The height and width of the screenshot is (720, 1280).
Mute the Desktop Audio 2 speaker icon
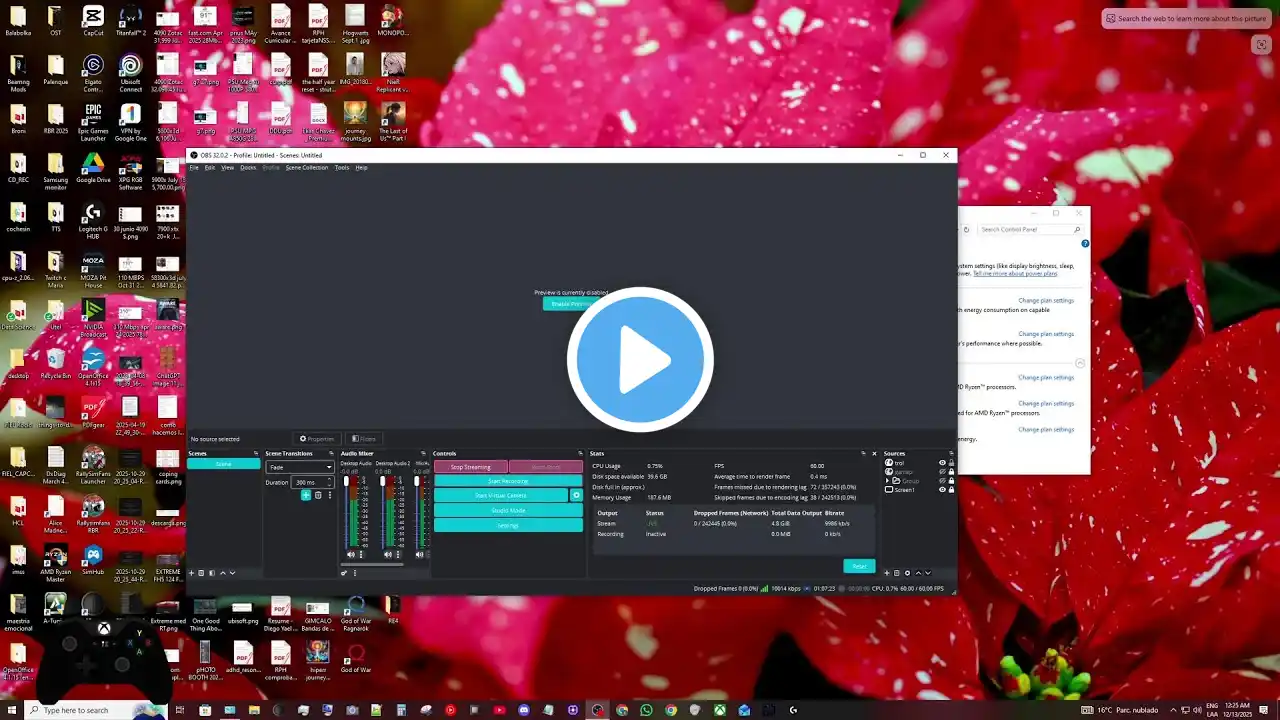click(388, 554)
